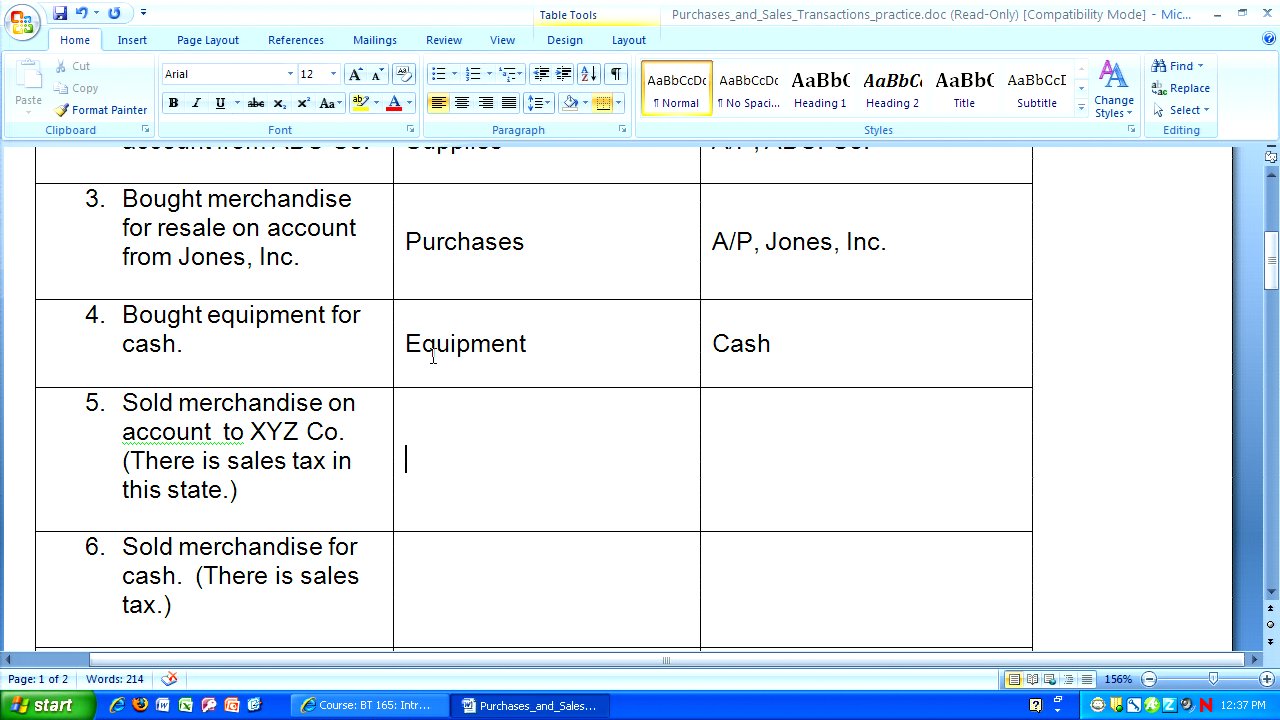Open the Table Tools Design tab

(x=564, y=40)
